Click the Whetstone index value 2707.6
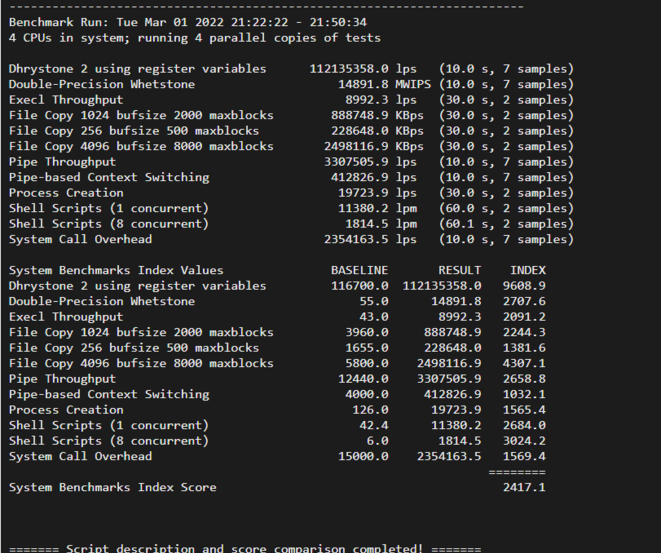The height and width of the screenshot is (554, 662). (524, 301)
